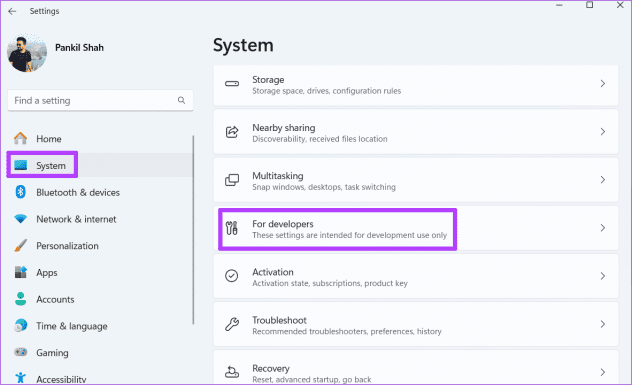This screenshot has width=632, height=385.
Task: Click the search magnifier icon
Action: point(181,100)
